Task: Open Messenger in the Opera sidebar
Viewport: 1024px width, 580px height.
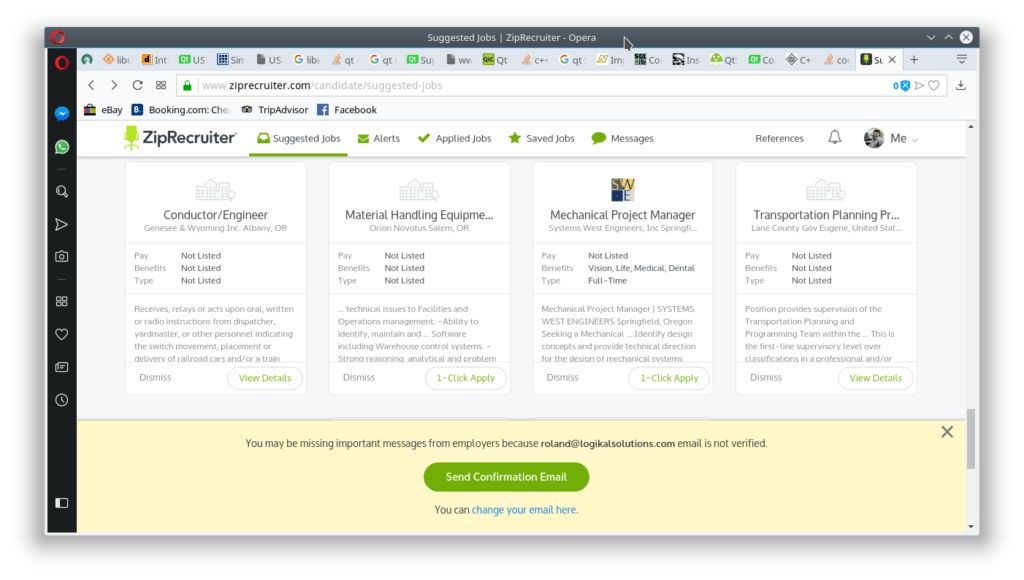Action: pyautogui.click(x=62, y=114)
